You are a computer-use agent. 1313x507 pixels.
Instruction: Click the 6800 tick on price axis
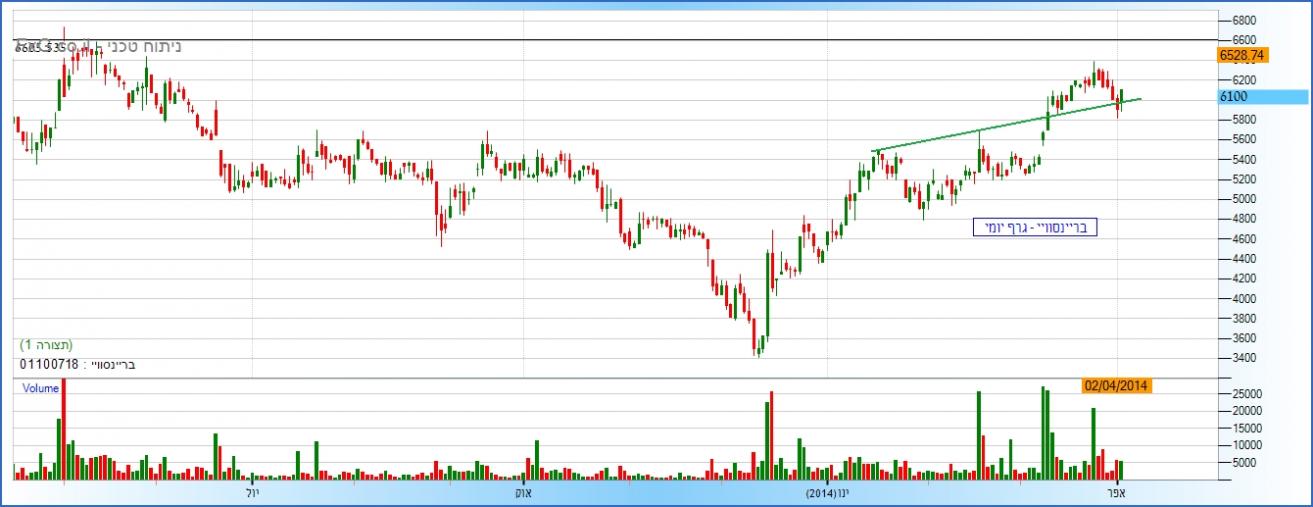1243,20
